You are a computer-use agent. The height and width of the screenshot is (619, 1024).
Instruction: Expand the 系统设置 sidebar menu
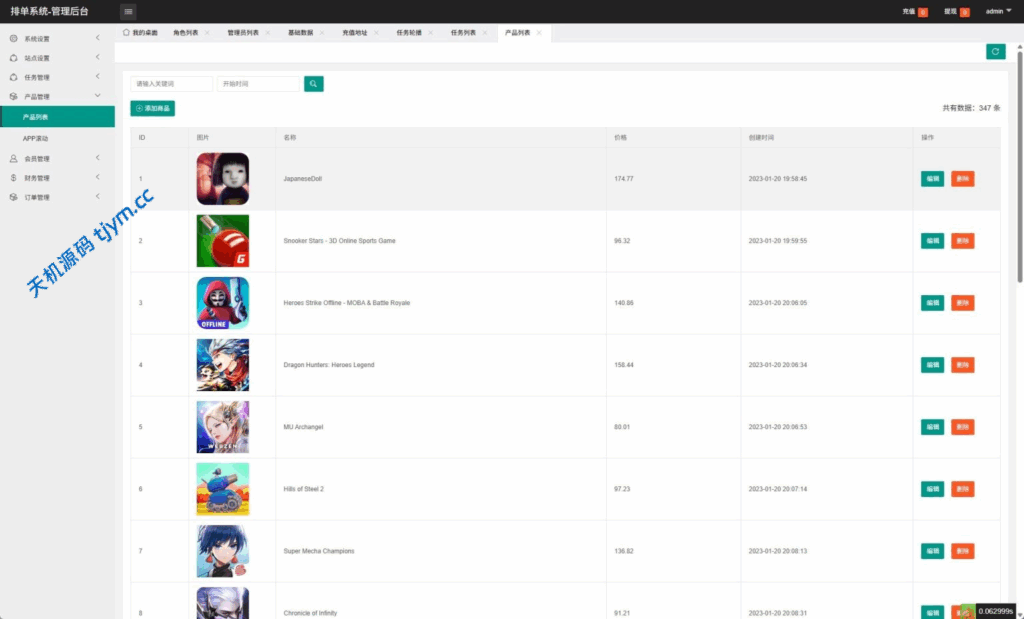coord(55,39)
